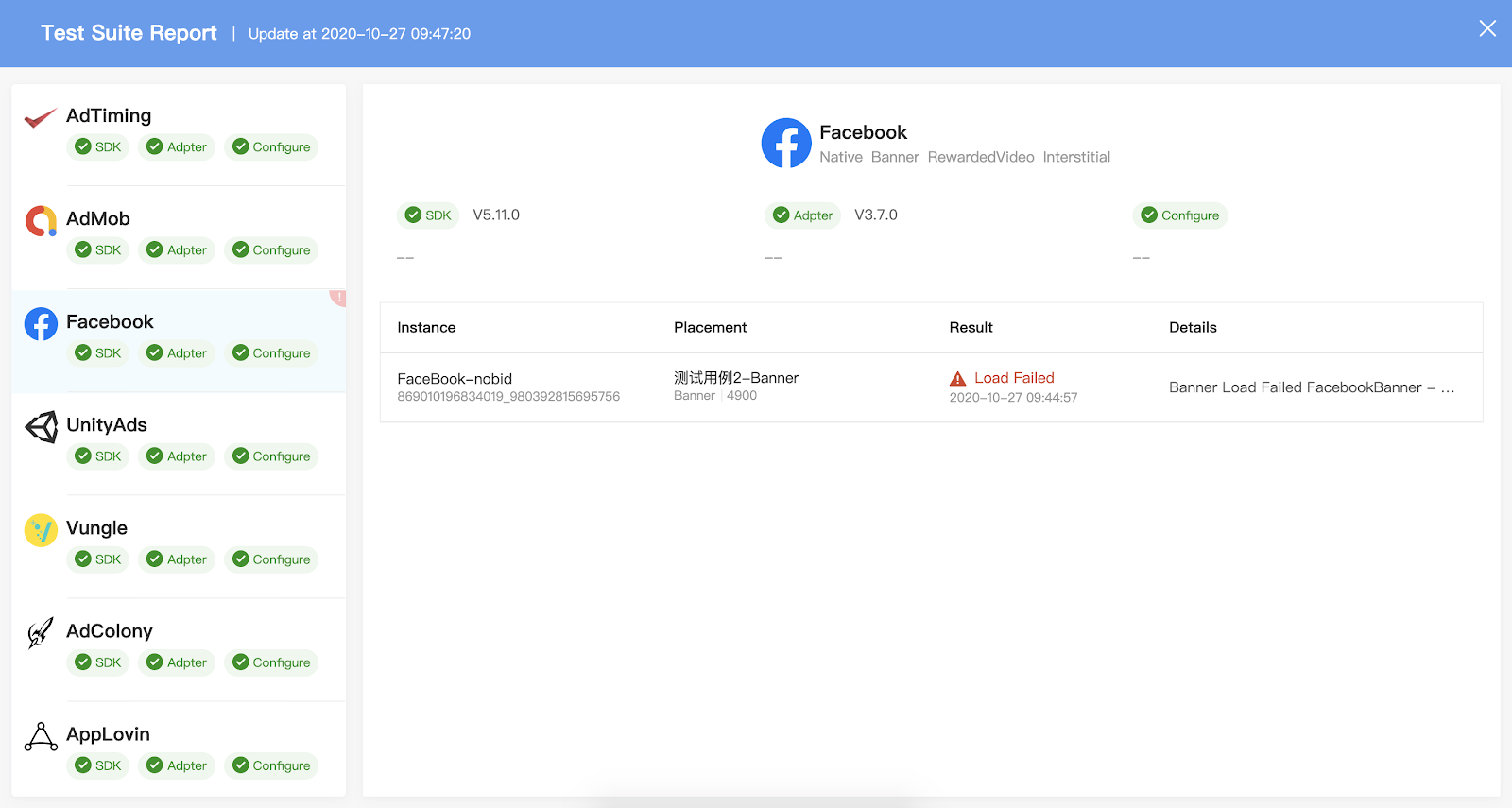
Task: Select the AdColony network entry
Action: coord(179,649)
